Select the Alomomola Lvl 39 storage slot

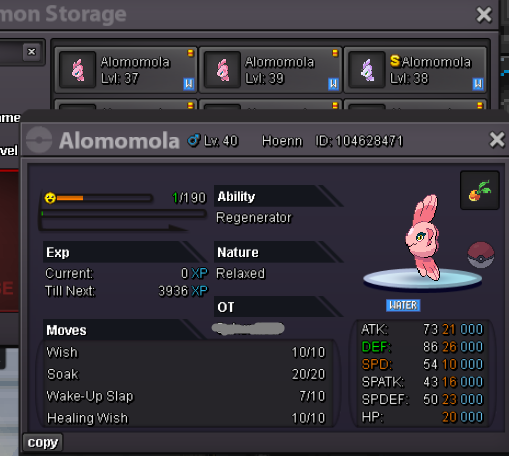point(271,70)
